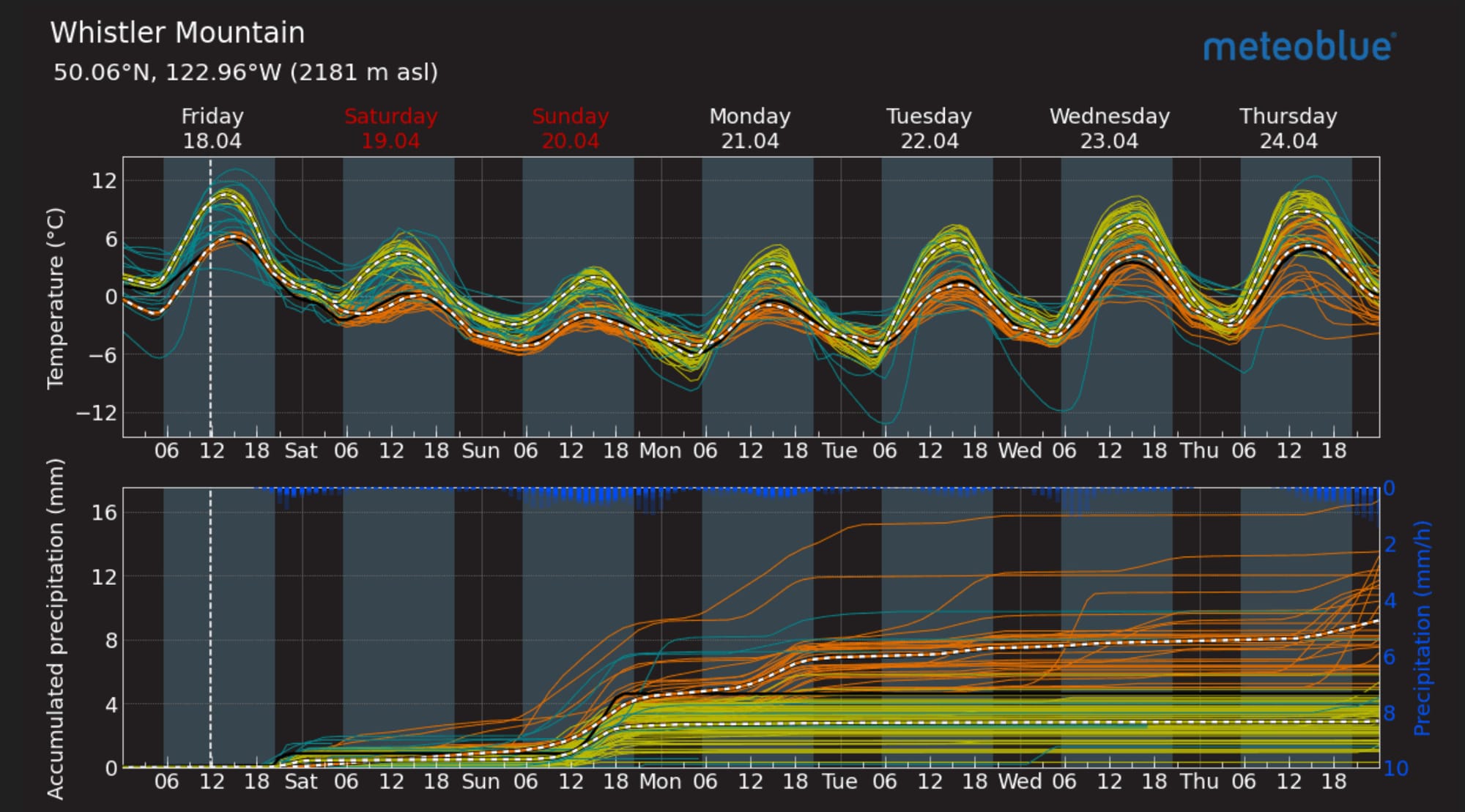Select the Saturday 19.04 day header

(390, 128)
